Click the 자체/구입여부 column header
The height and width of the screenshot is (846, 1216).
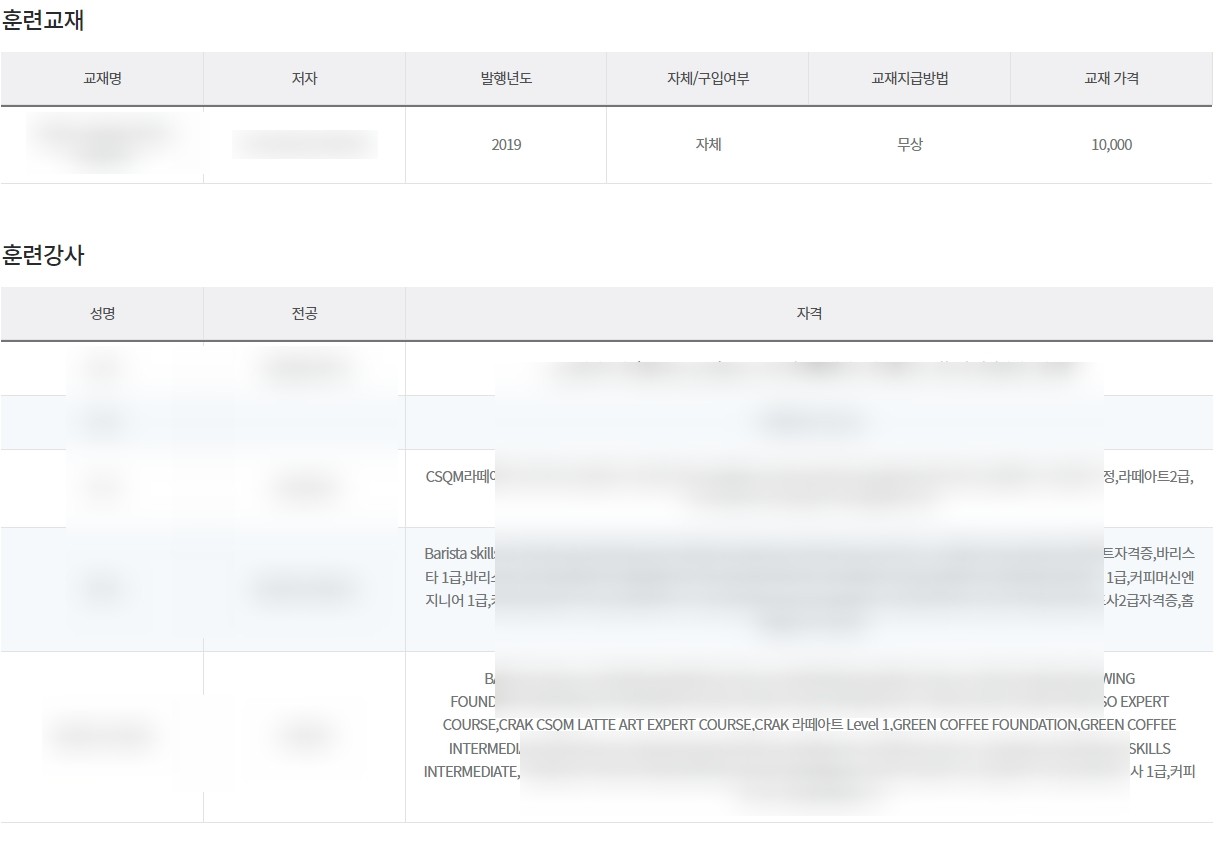708,79
